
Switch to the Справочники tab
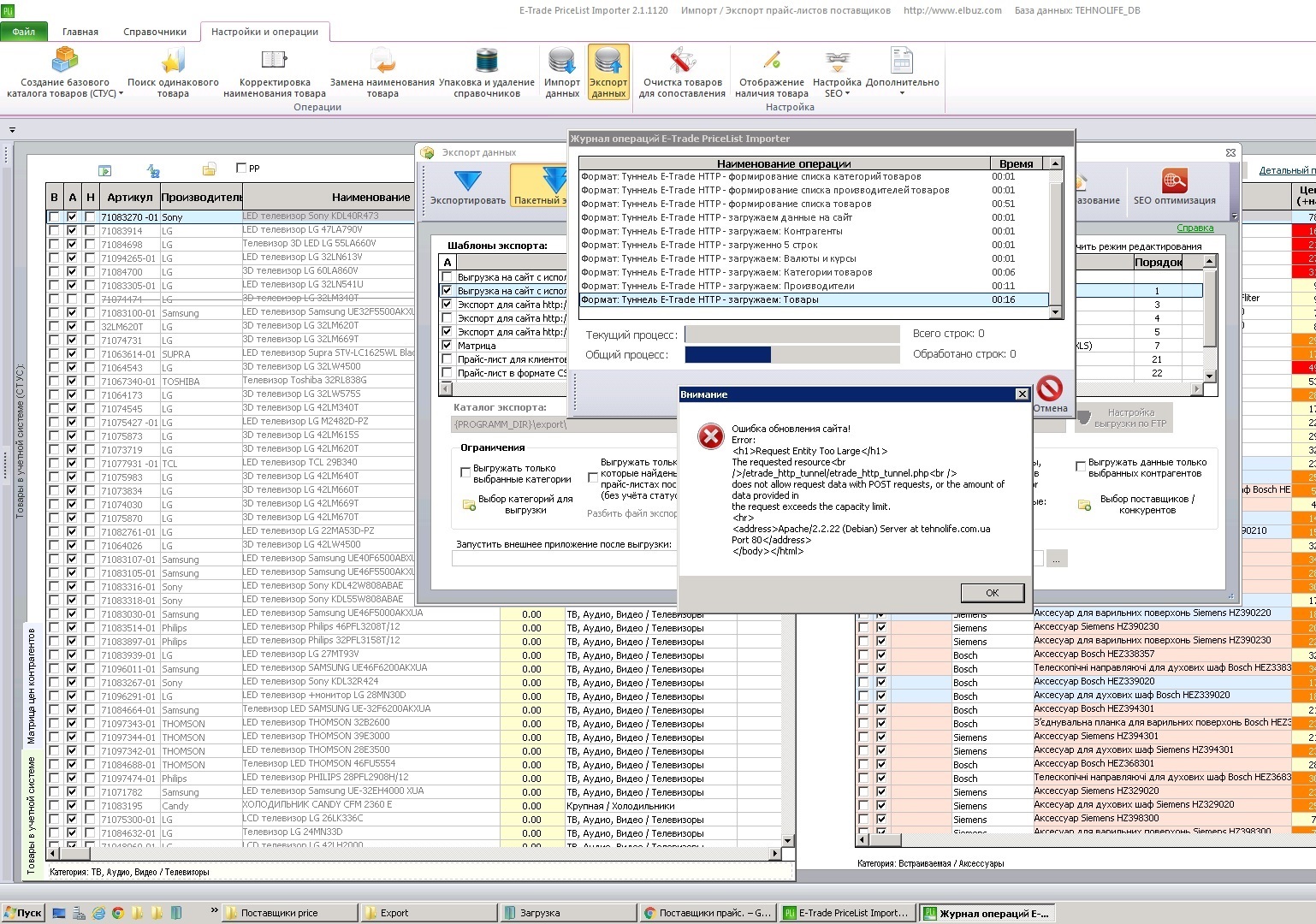(x=155, y=32)
